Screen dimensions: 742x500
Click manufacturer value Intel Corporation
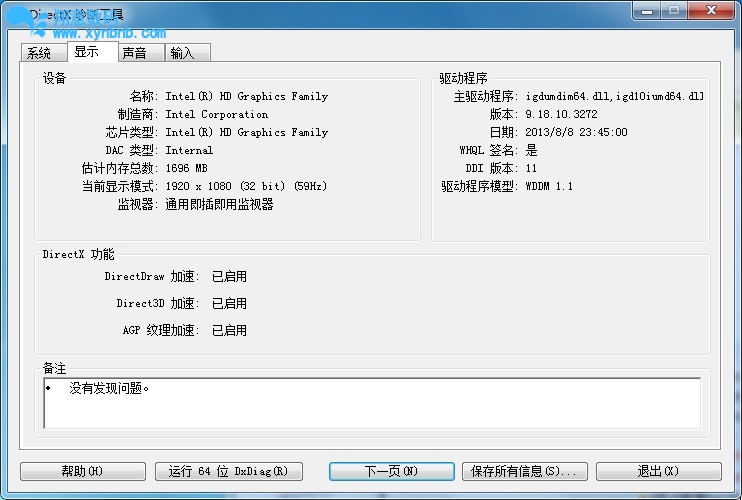click(217, 114)
